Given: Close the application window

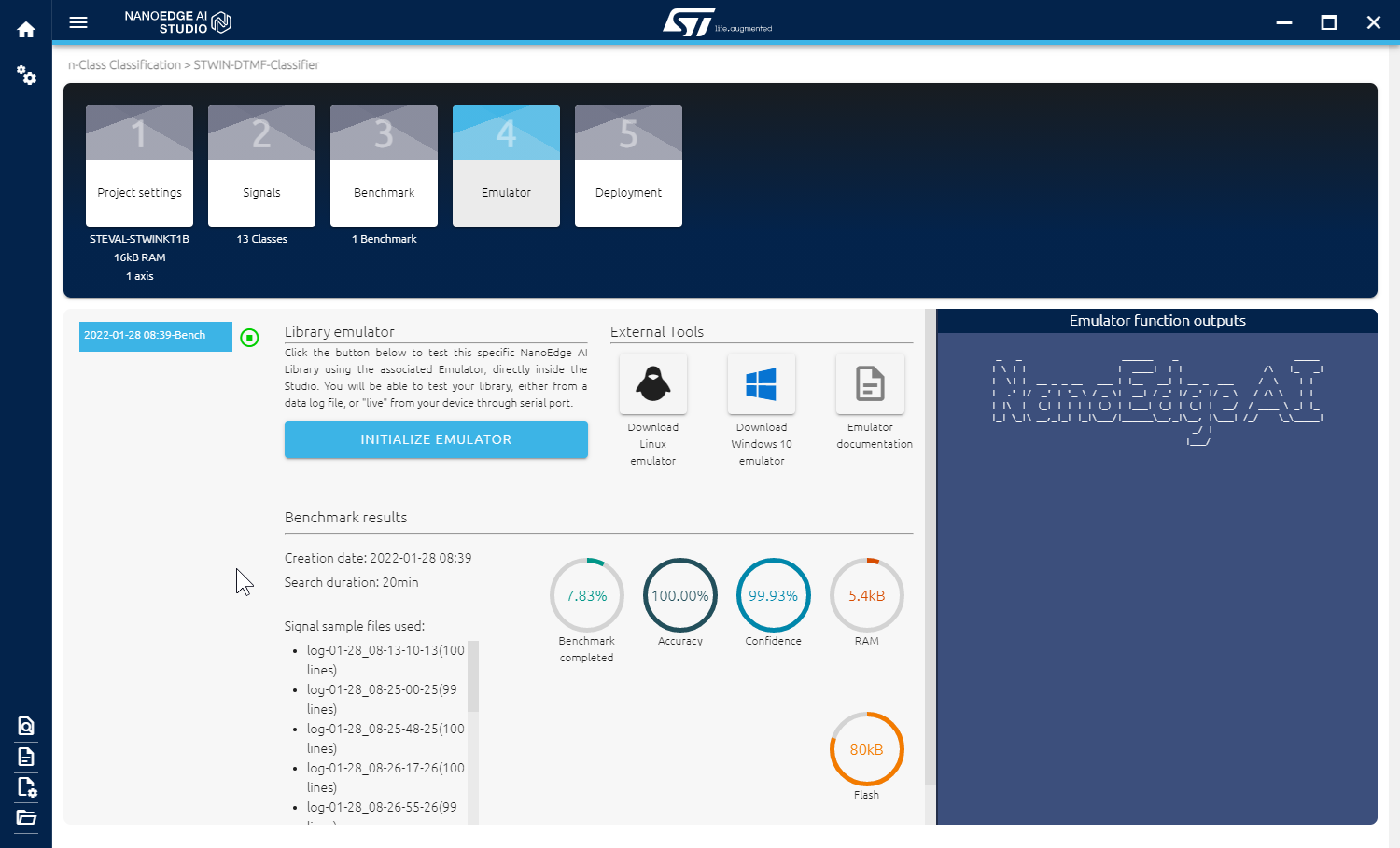Looking at the screenshot, I should click(x=1374, y=22).
